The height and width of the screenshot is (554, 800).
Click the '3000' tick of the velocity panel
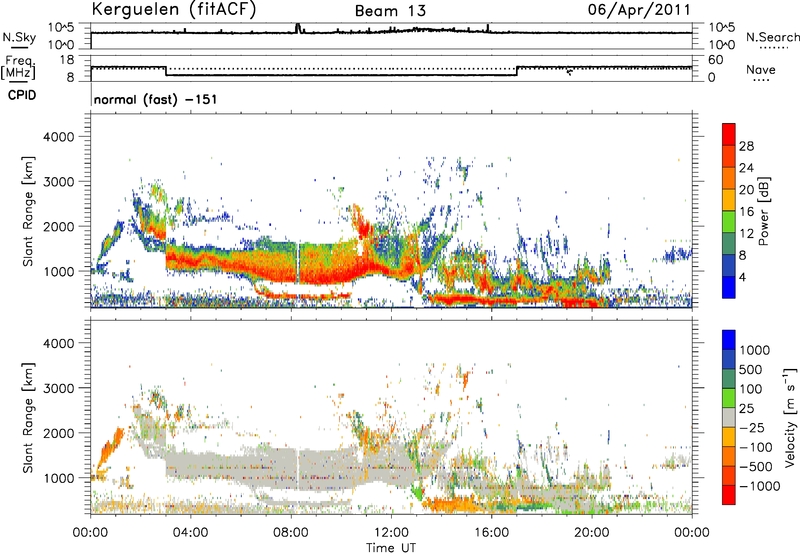(x=58, y=389)
